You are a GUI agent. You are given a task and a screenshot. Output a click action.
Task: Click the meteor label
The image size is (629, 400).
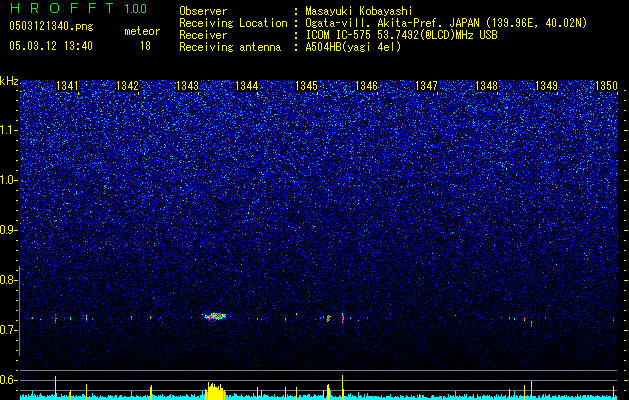(x=142, y=31)
